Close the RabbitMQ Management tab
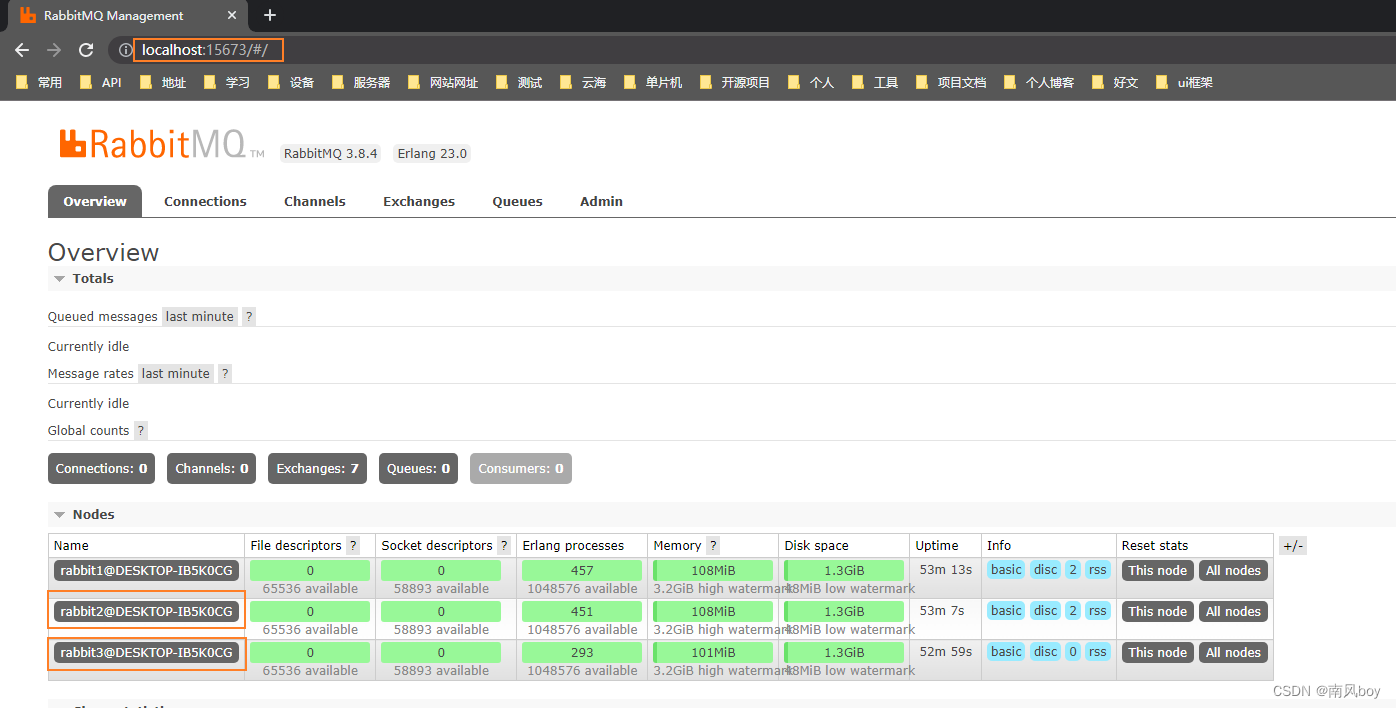The image size is (1396, 708). tap(232, 15)
